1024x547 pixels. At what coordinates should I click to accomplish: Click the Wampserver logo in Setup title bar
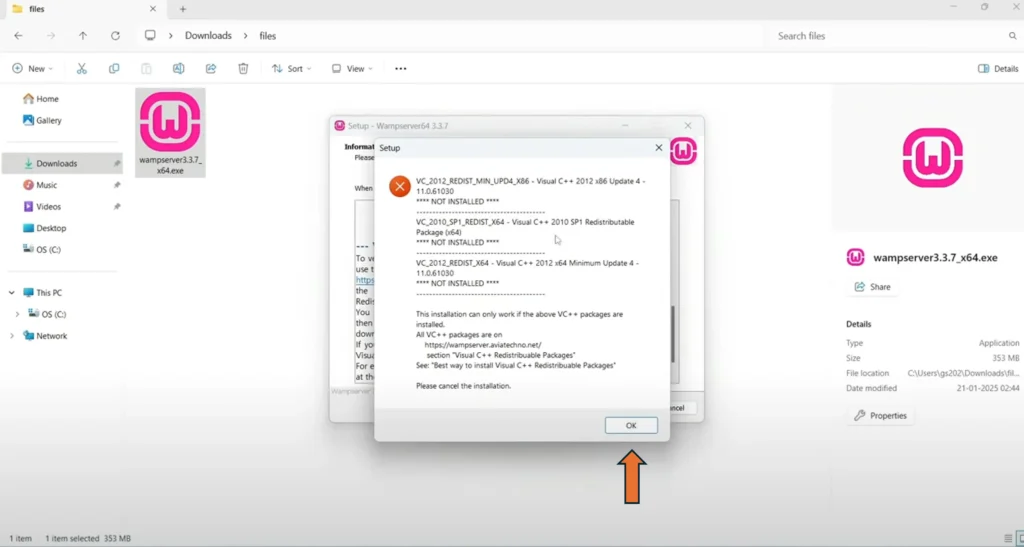point(340,125)
